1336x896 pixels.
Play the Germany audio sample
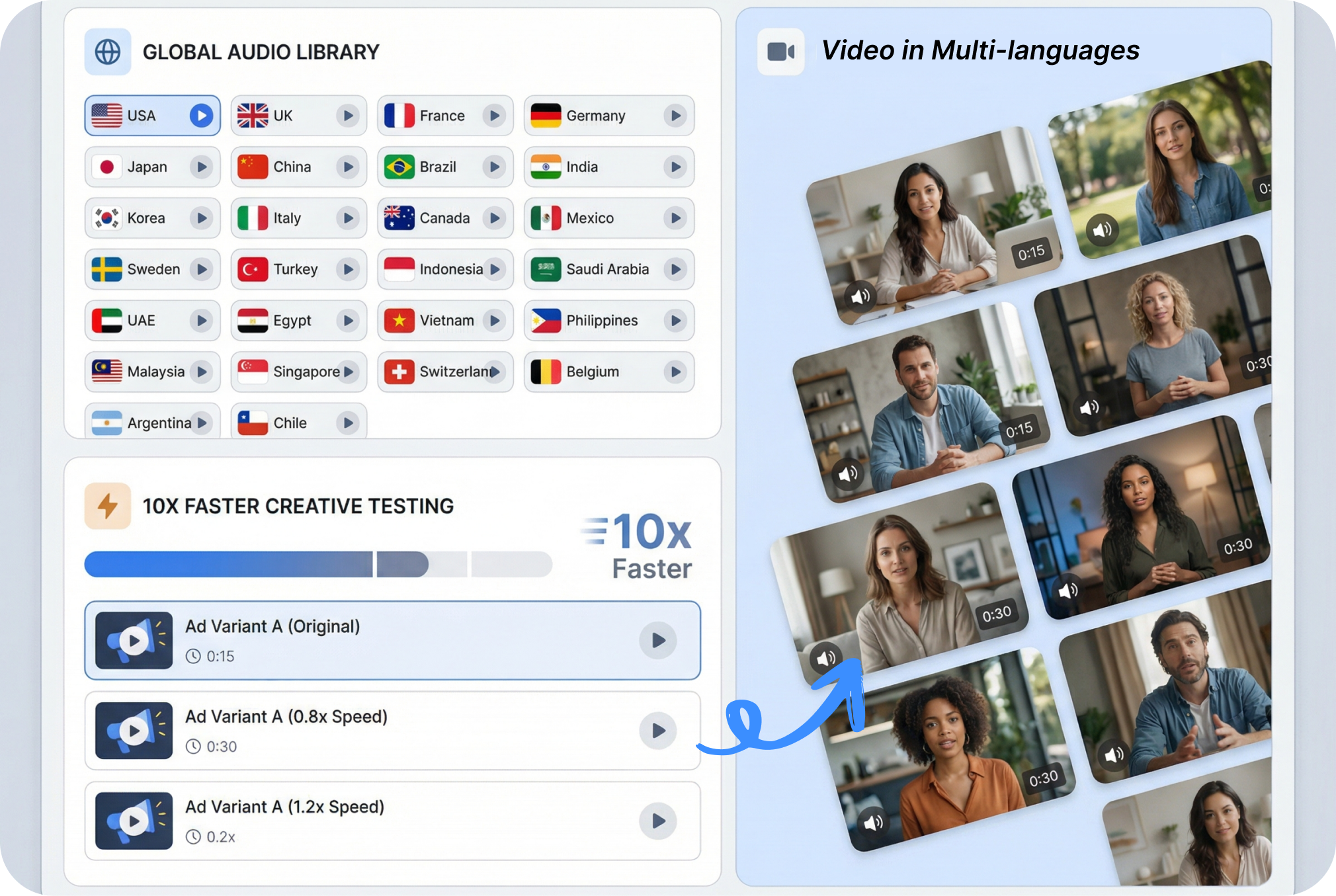point(675,116)
